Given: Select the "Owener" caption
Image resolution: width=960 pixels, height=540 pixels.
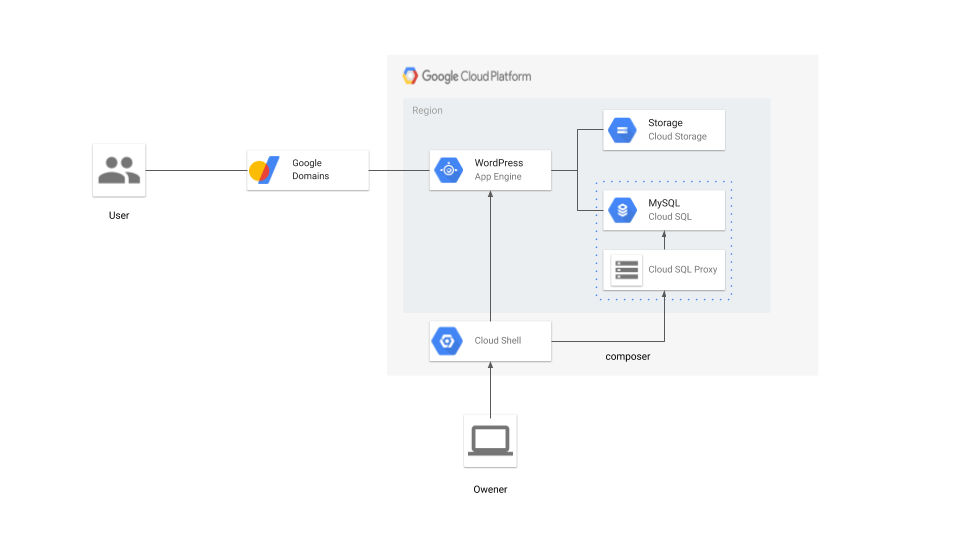Looking at the screenshot, I should click(490, 489).
